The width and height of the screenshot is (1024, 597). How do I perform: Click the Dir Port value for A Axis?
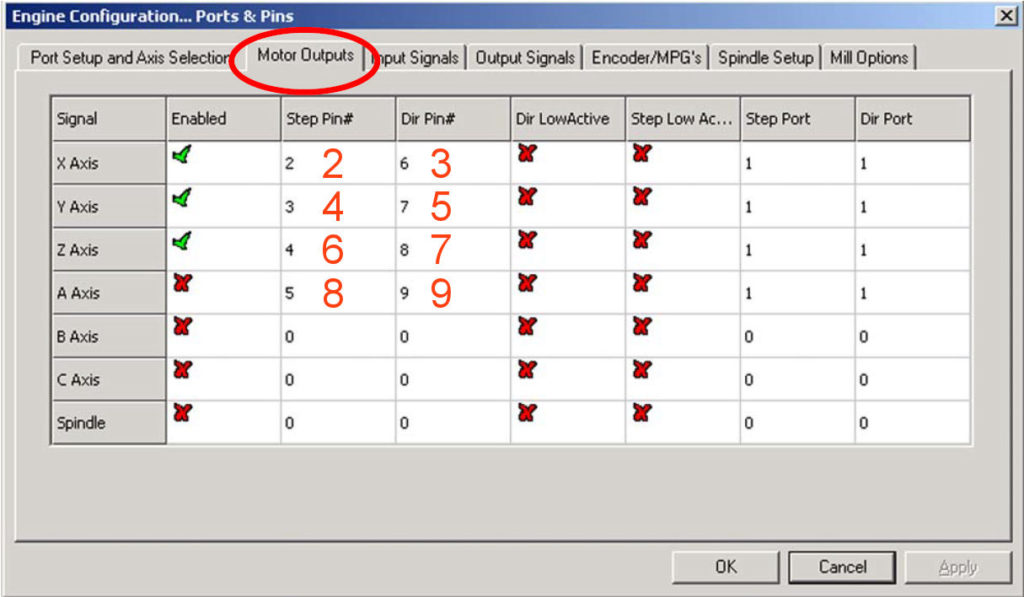click(890, 292)
